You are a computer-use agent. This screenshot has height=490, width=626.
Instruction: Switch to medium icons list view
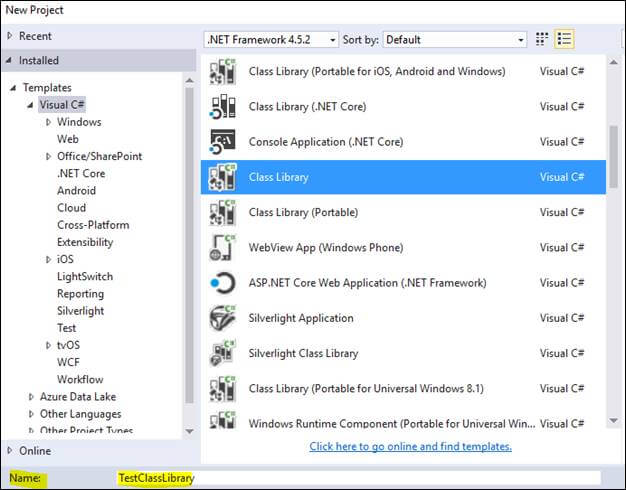564,39
